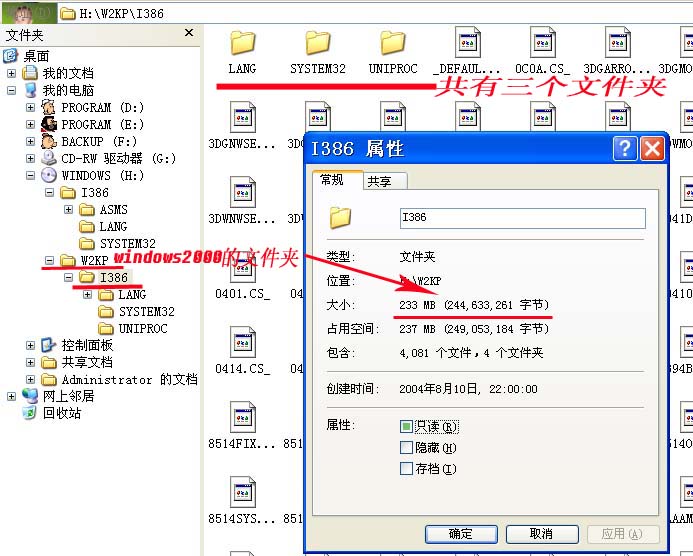Image resolution: width=693 pixels, height=556 pixels.
Task: Click the 控制面板 control panel icon
Action: pos(49,345)
